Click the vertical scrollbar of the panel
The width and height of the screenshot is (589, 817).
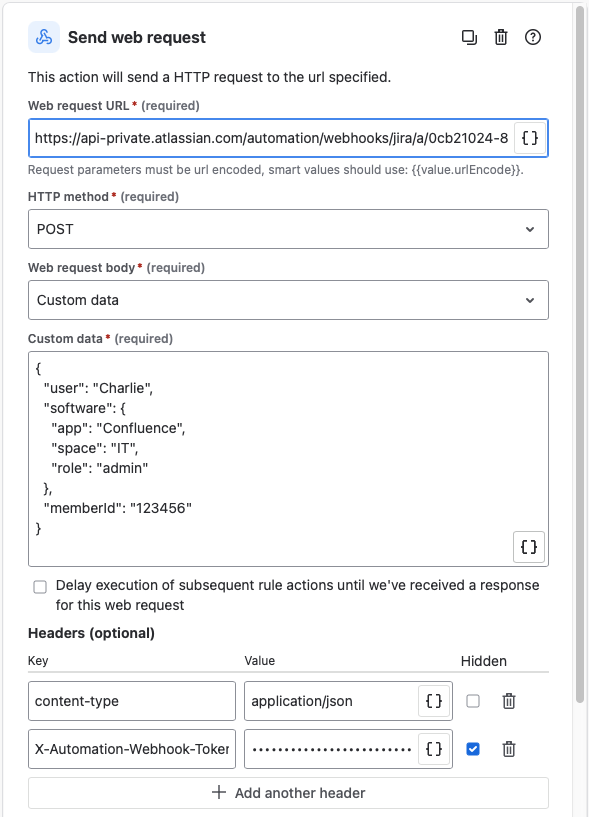click(x=580, y=354)
